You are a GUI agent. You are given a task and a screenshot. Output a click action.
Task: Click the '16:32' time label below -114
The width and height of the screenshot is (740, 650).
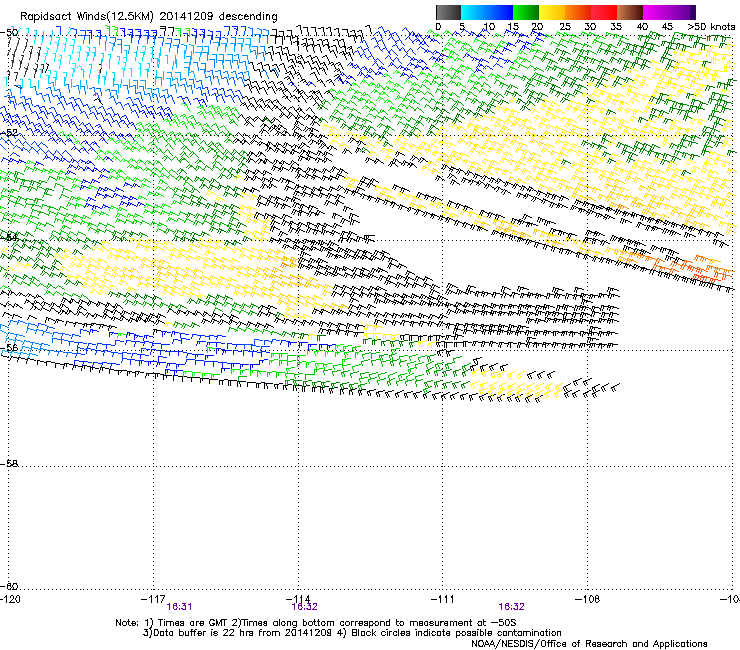[304, 607]
